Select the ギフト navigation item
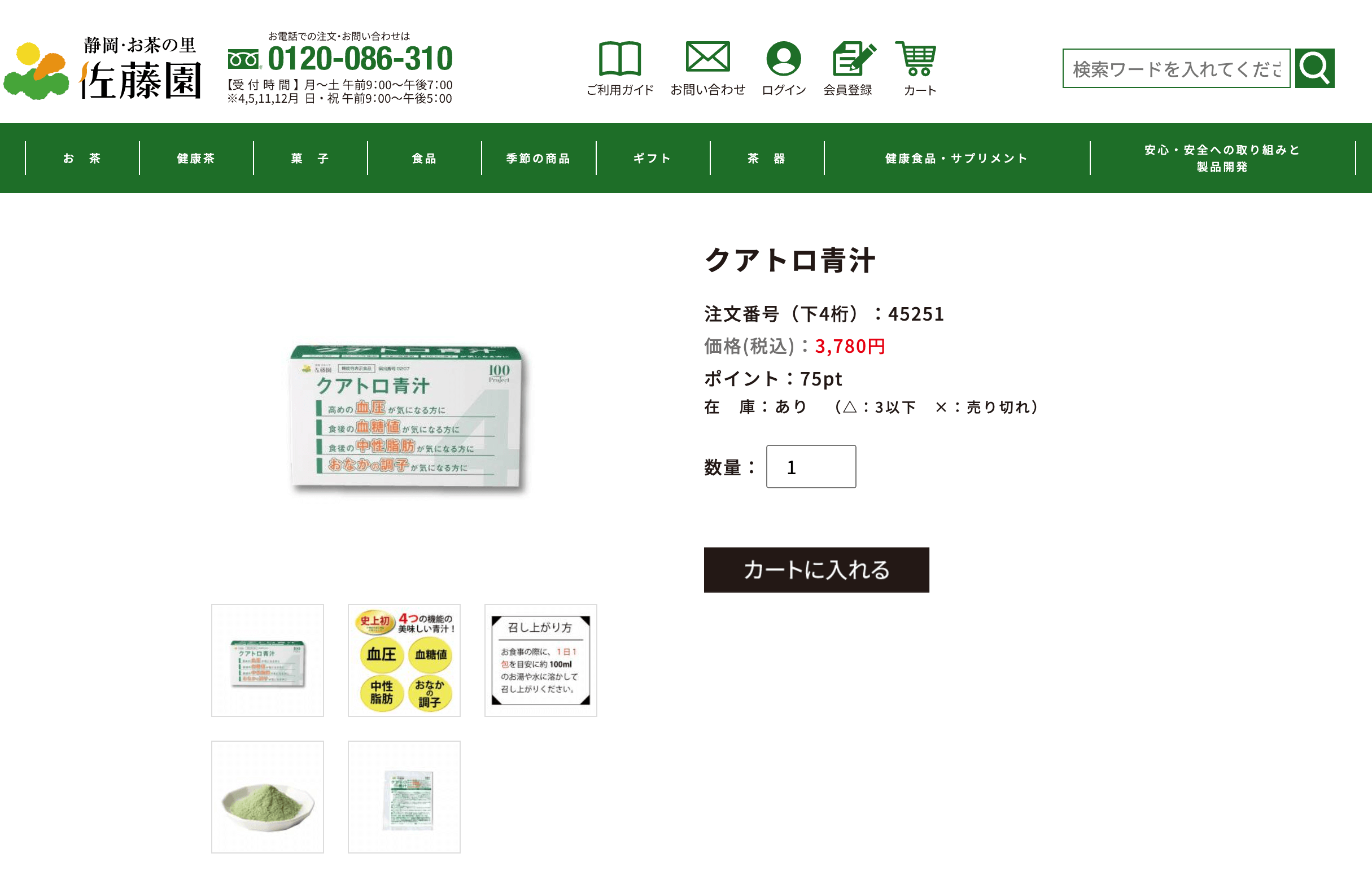The height and width of the screenshot is (884, 1372). click(653, 158)
